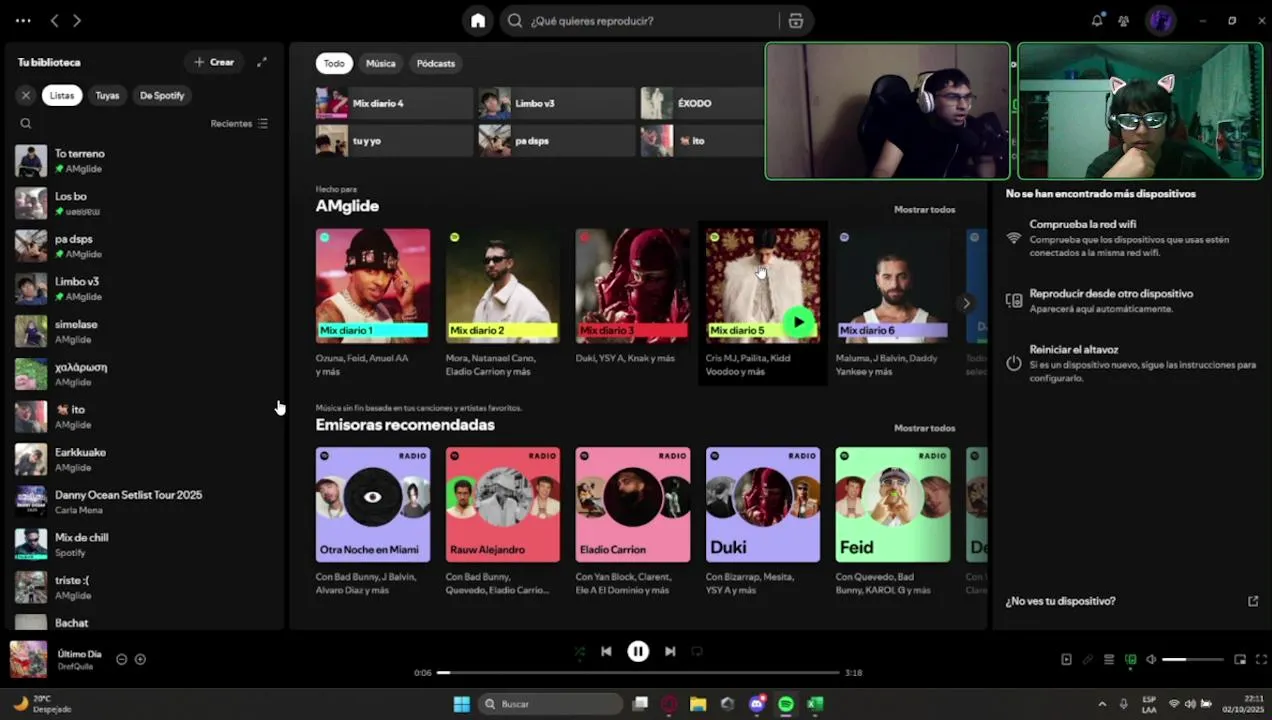Open Excel from the taskbar
This screenshot has height=720, width=1272.
click(x=815, y=704)
